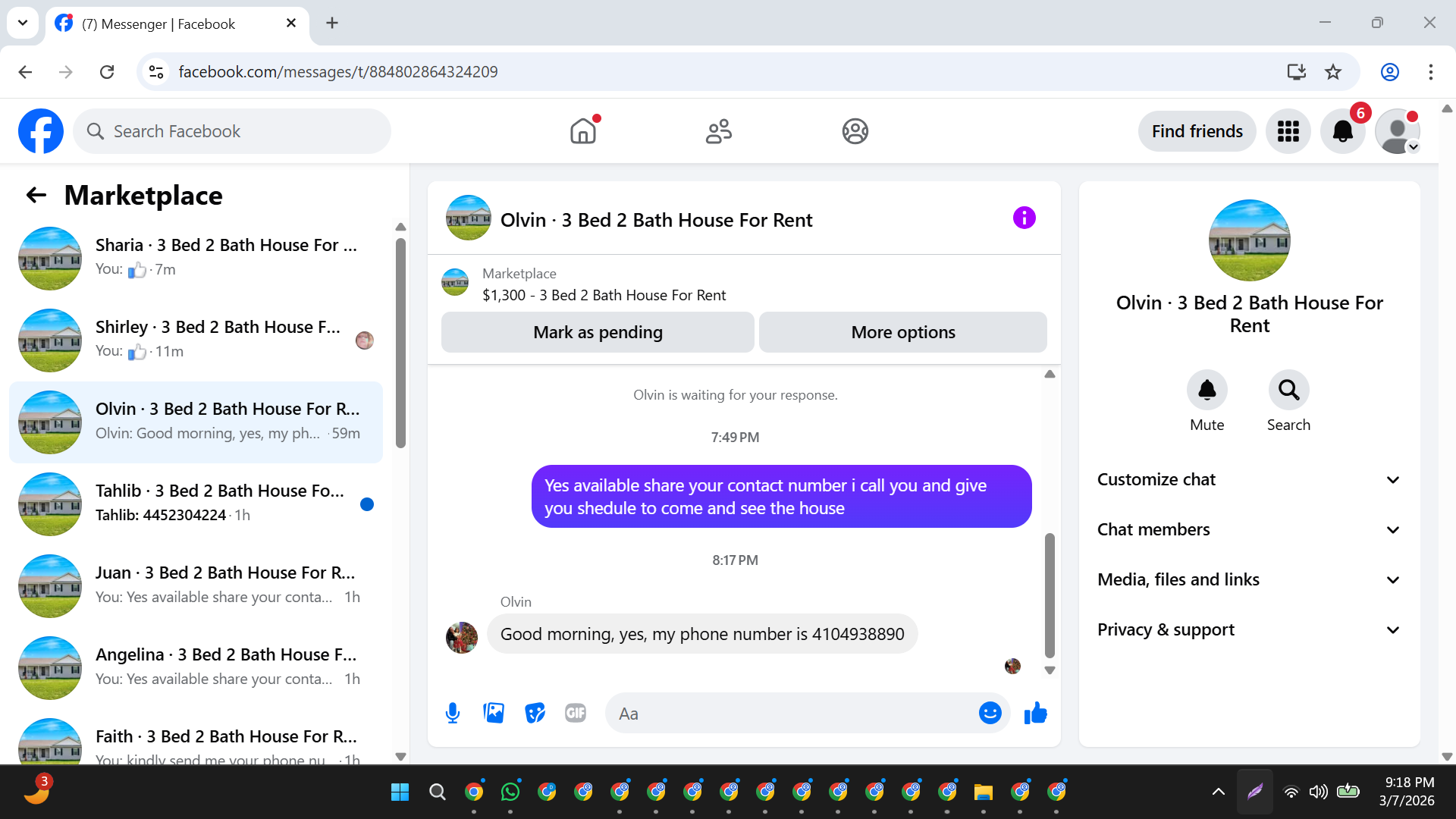Click the install app icon in address bar

[1297, 72]
